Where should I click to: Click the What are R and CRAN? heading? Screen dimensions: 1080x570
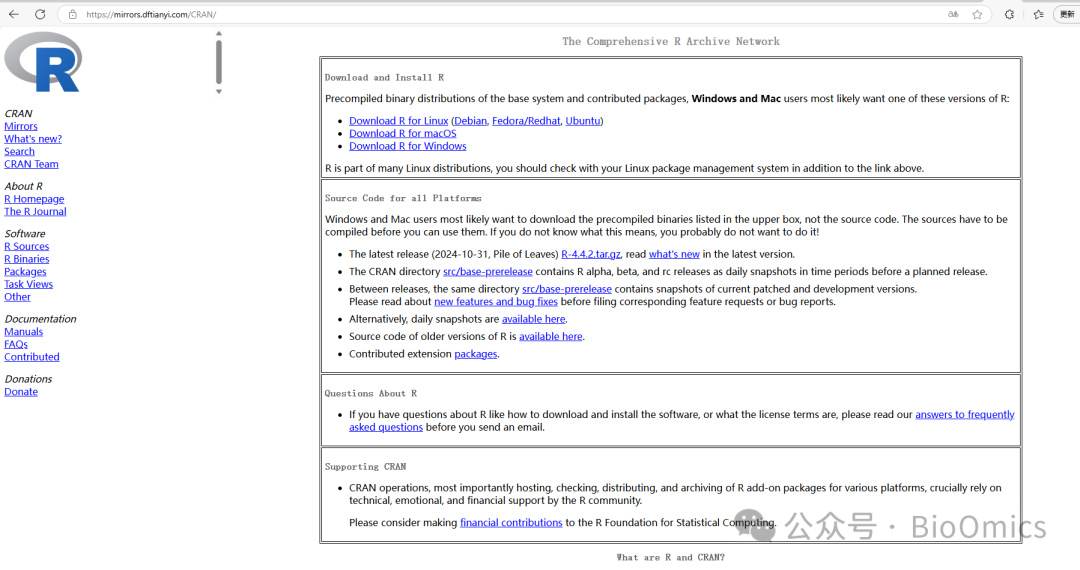(x=670, y=558)
